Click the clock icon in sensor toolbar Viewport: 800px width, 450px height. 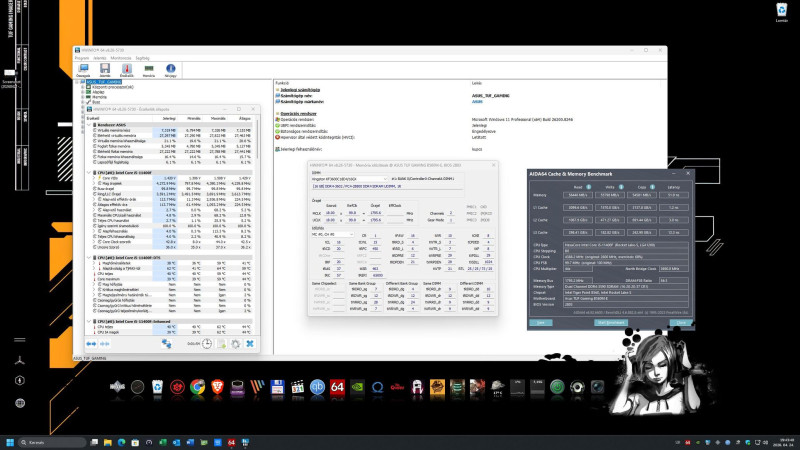[207, 344]
